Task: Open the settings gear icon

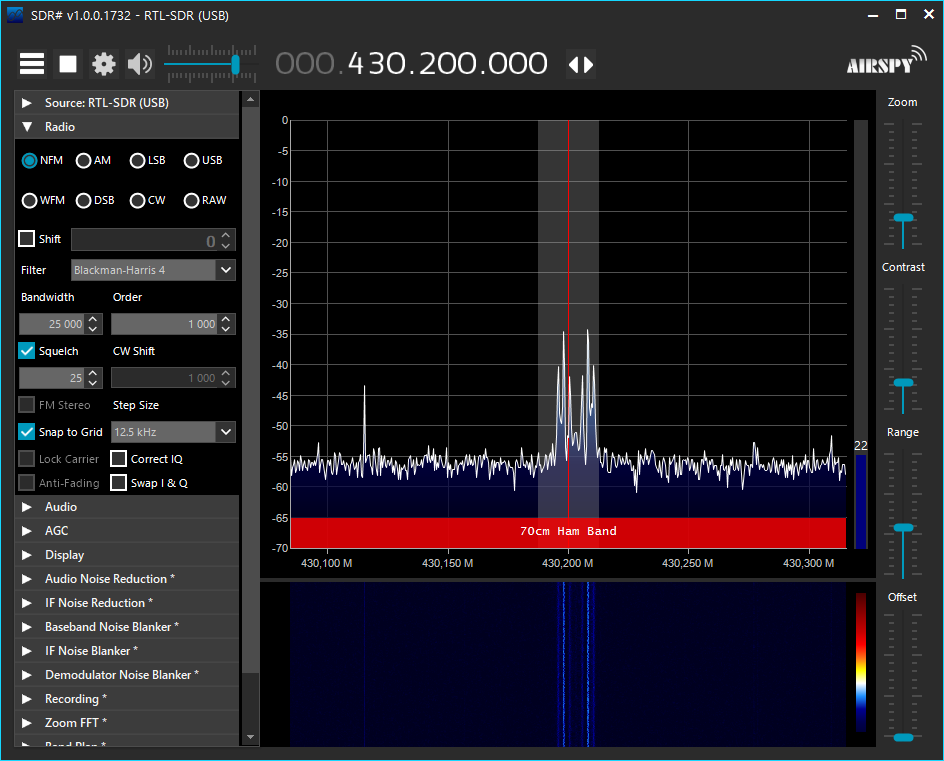Action: (104, 64)
